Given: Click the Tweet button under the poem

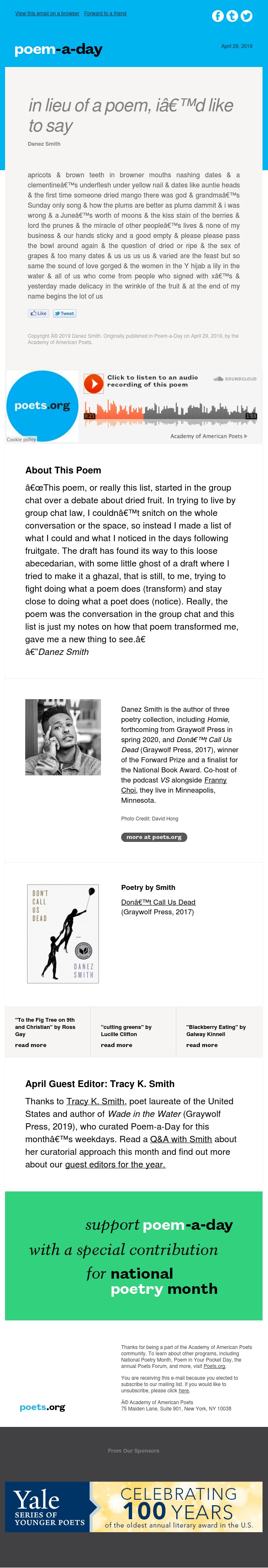Looking at the screenshot, I should pyautogui.click(x=64, y=313).
